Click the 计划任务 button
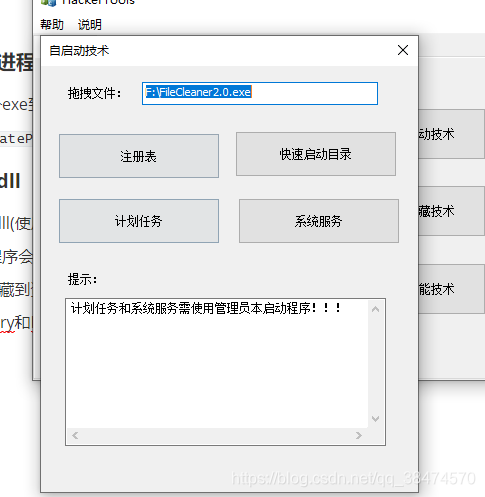Image resolution: width=485 pixels, height=497 pixels. click(139, 221)
